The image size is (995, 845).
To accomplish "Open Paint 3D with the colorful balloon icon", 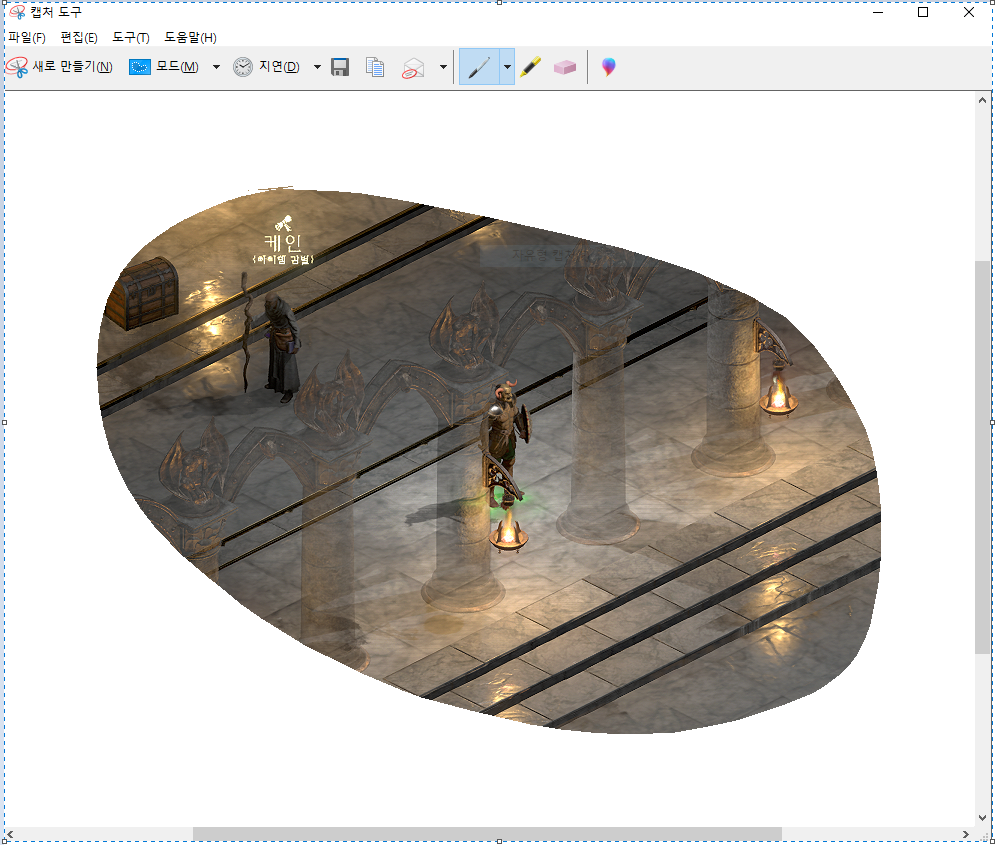I will [x=608, y=67].
